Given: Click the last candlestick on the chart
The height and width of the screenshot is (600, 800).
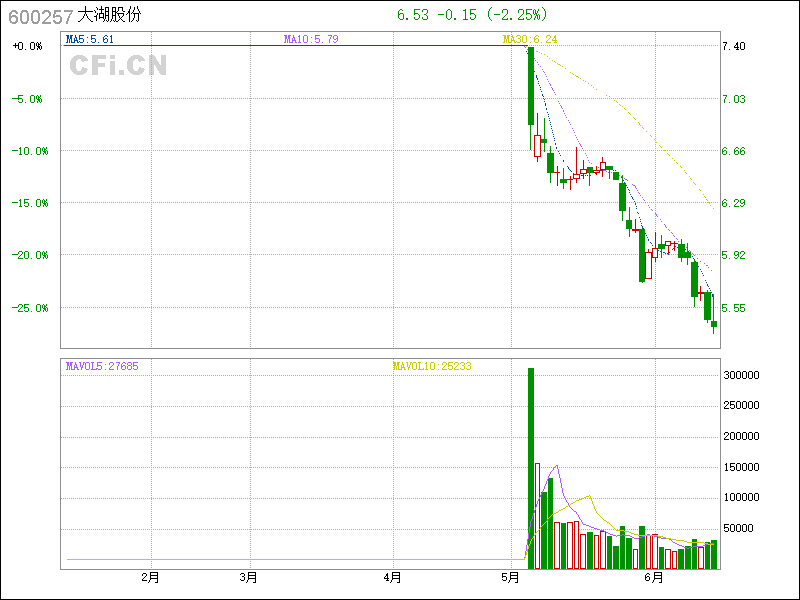Looking at the screenshot, I should [714, 324].
